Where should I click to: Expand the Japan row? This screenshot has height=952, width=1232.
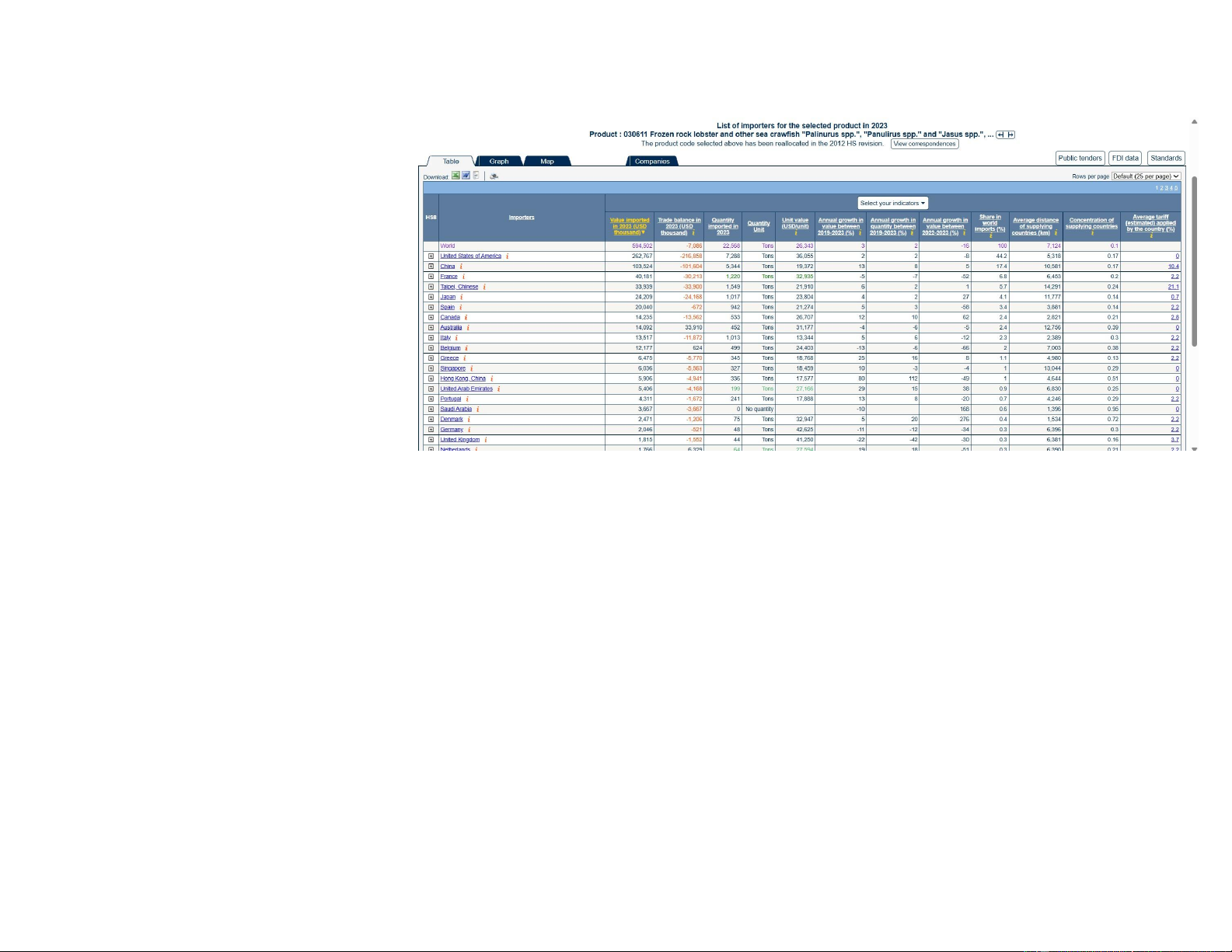point(431,297)
